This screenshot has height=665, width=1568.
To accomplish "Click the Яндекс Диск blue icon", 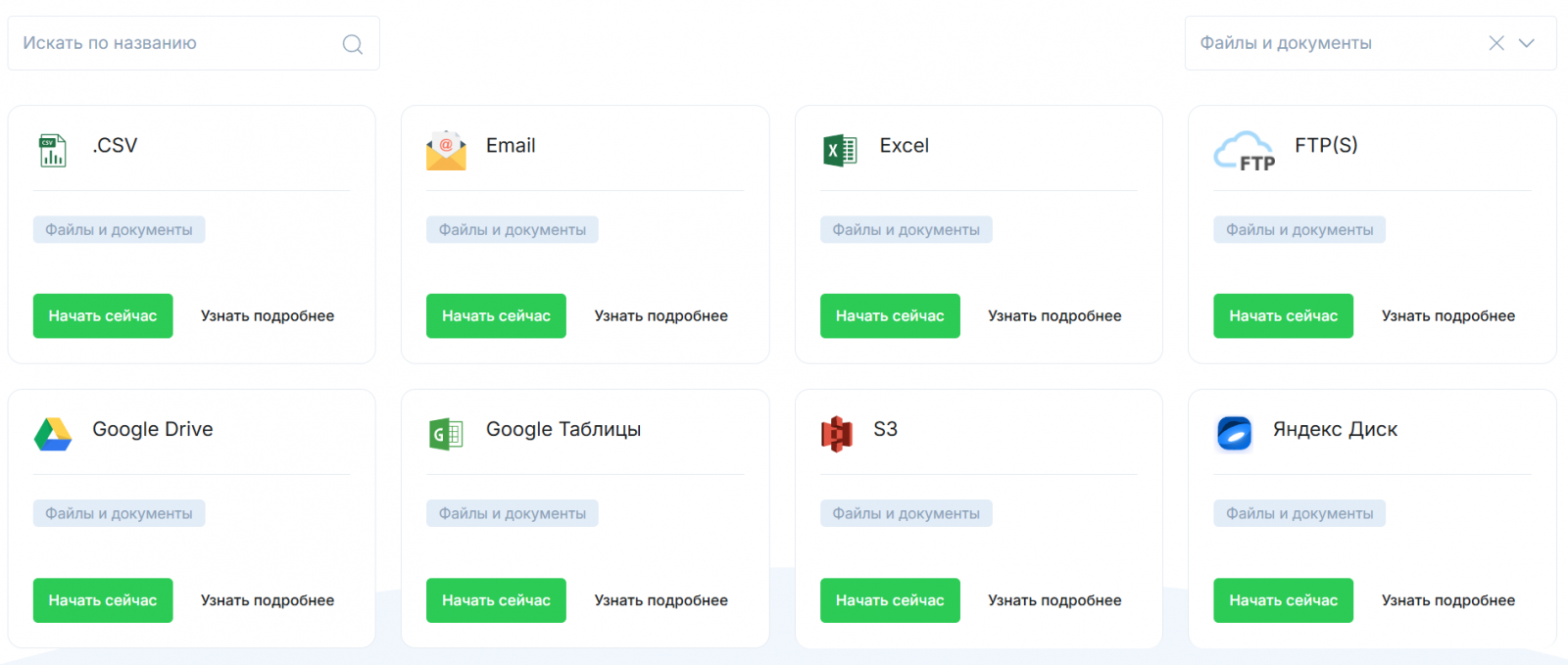I will pyautogui.click(x=1234, y=433).
